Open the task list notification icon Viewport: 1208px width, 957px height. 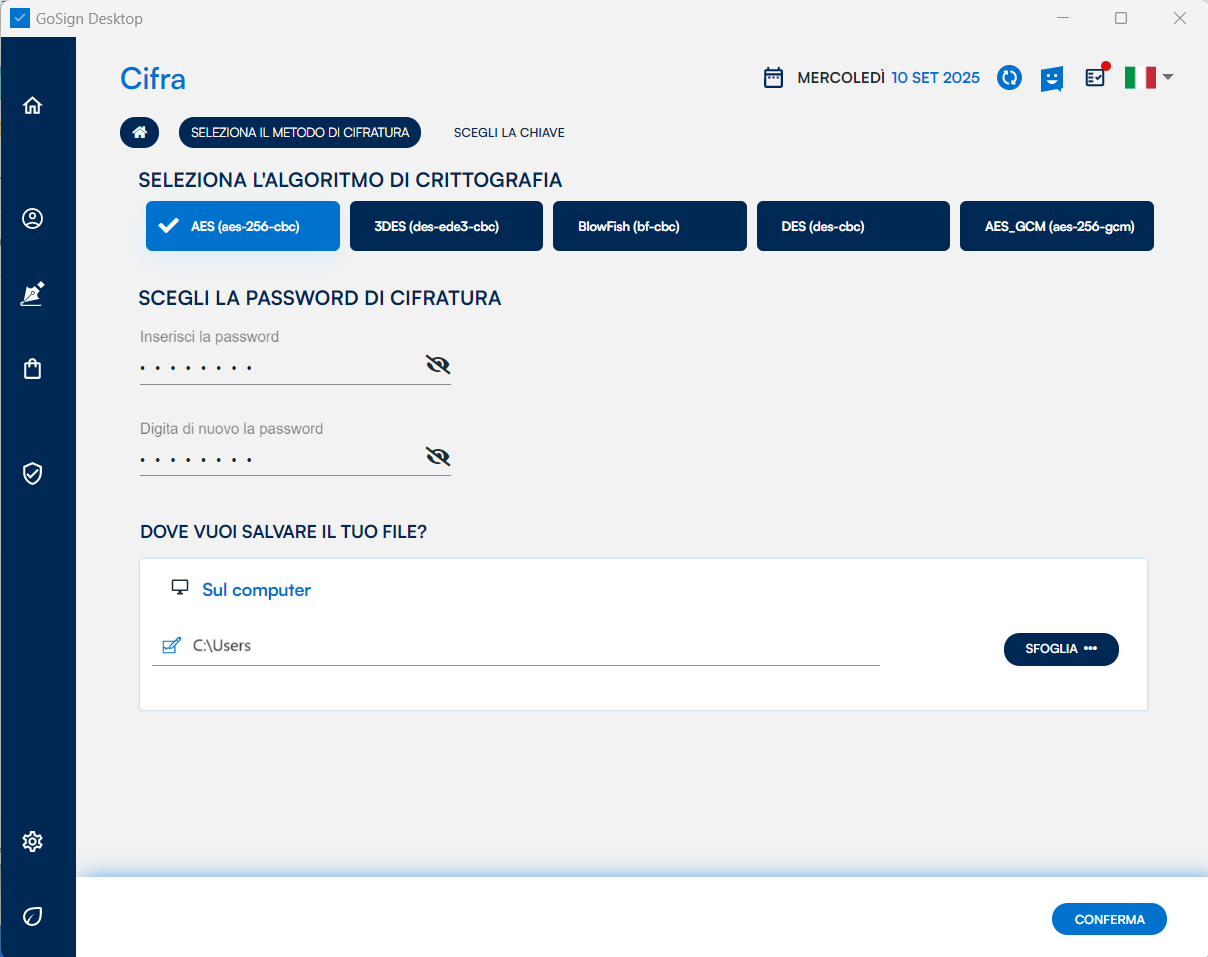[1096, 77]
